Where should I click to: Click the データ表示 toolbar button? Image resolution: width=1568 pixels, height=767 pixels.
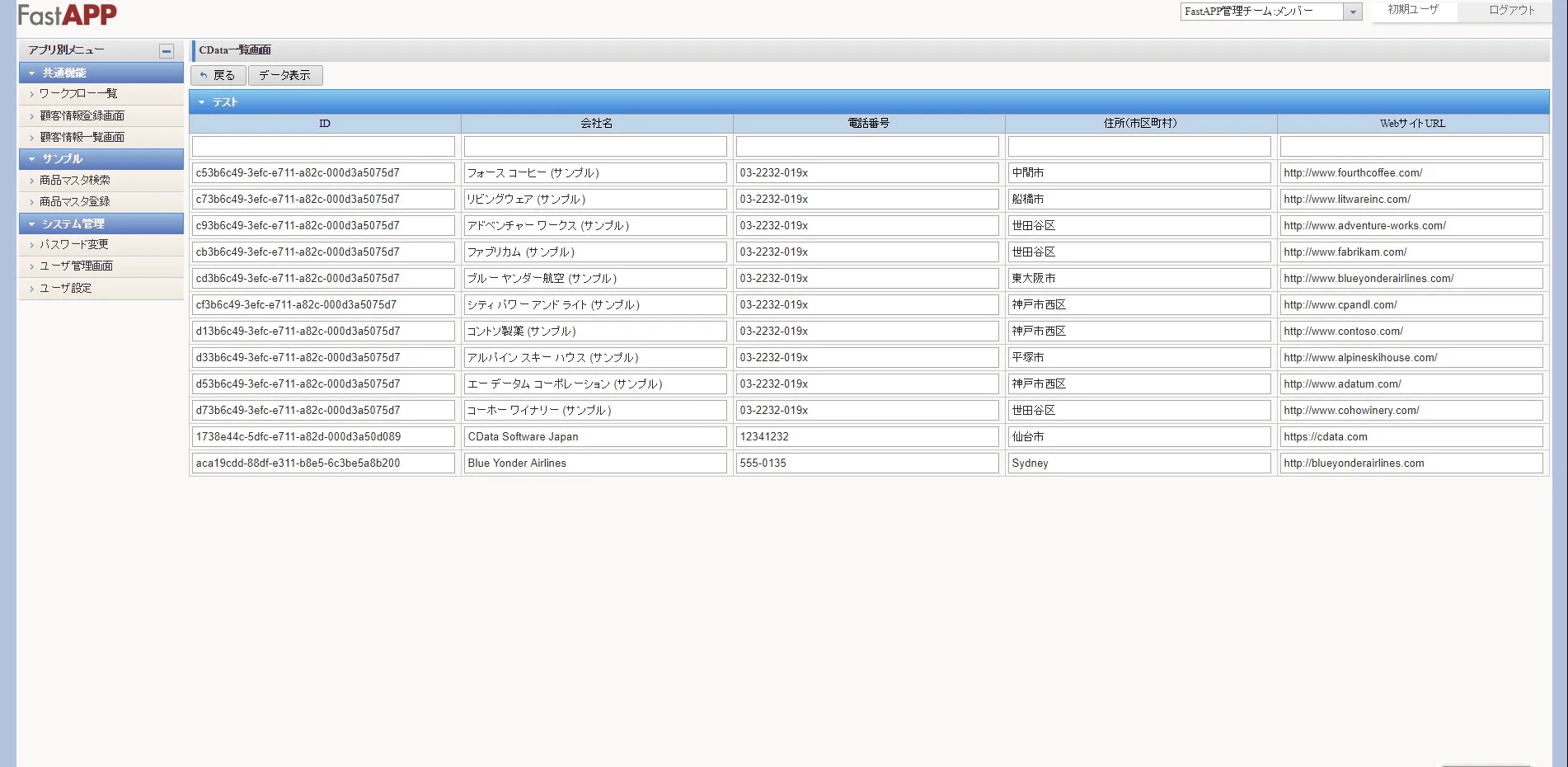click(285, 75)
